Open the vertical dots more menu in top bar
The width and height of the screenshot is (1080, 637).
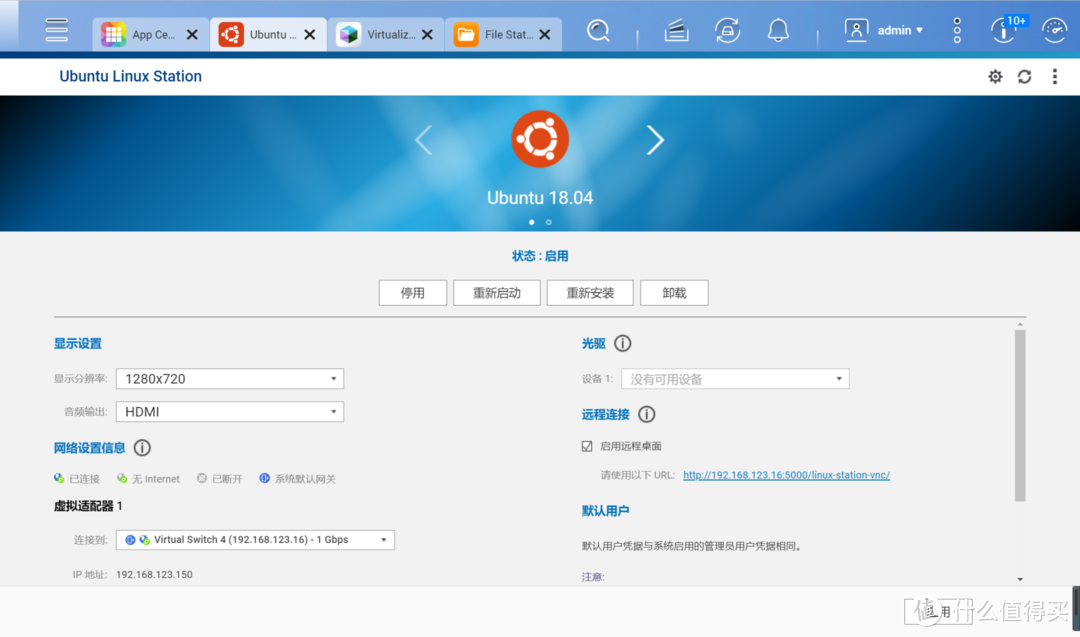957,30
